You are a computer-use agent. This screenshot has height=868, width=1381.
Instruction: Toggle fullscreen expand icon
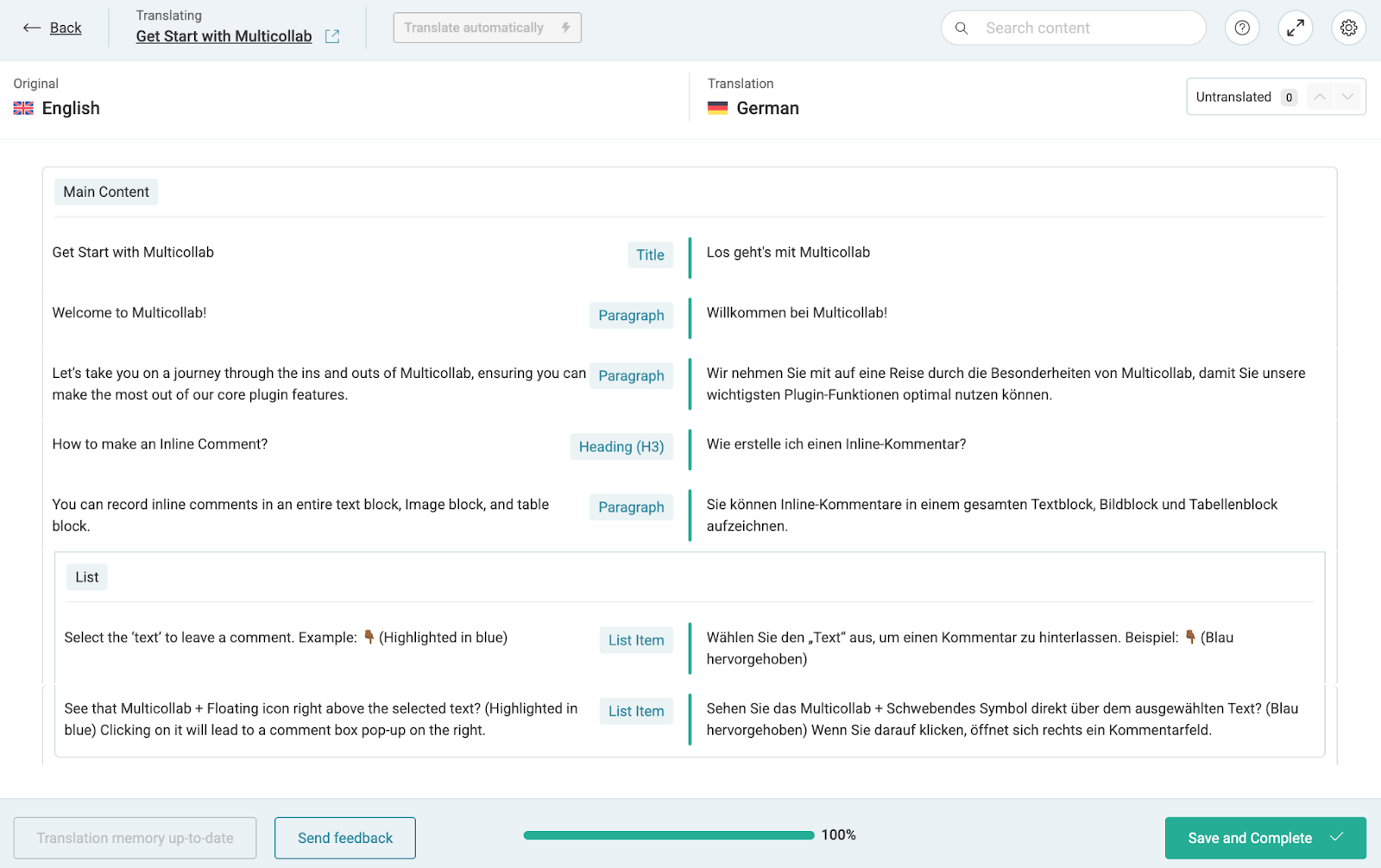pos(1296,28)
